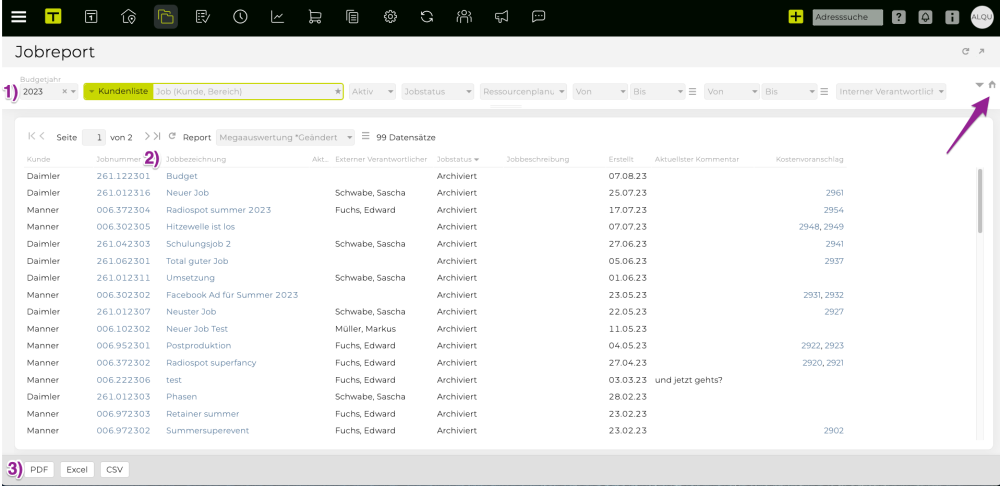The height and width of the screenshot is (486, 1000).
Task: Click the vertical scrollbar of the job table
Action: 980,201
